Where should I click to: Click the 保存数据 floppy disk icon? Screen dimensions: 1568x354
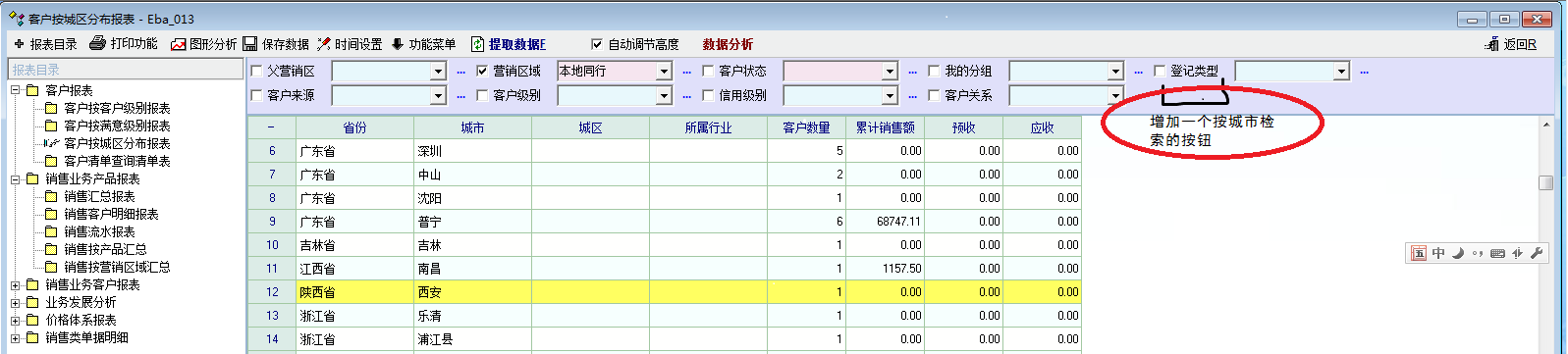click(x=249, y=44)
